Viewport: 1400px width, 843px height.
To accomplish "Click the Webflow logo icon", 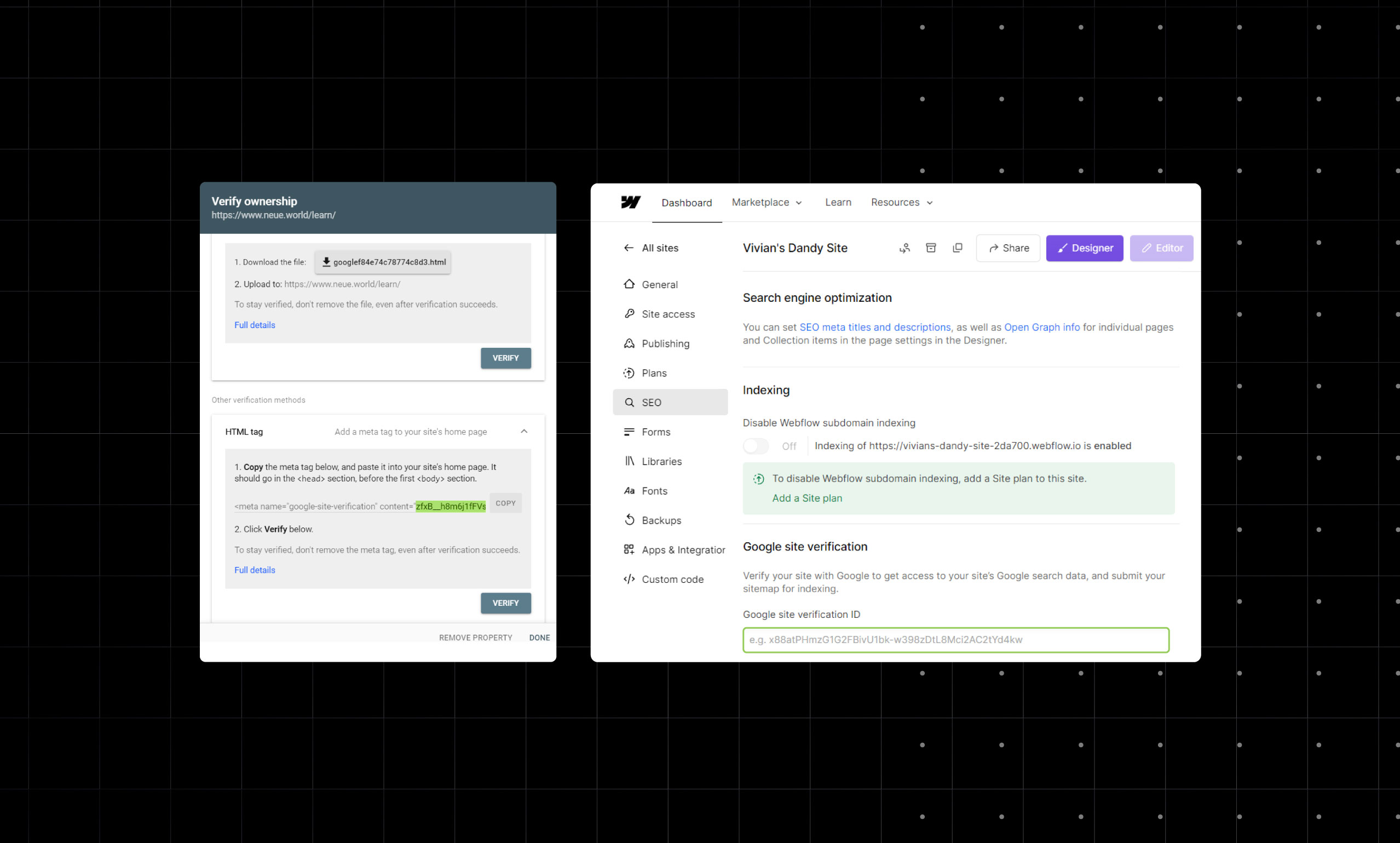I will coord(630,202).
